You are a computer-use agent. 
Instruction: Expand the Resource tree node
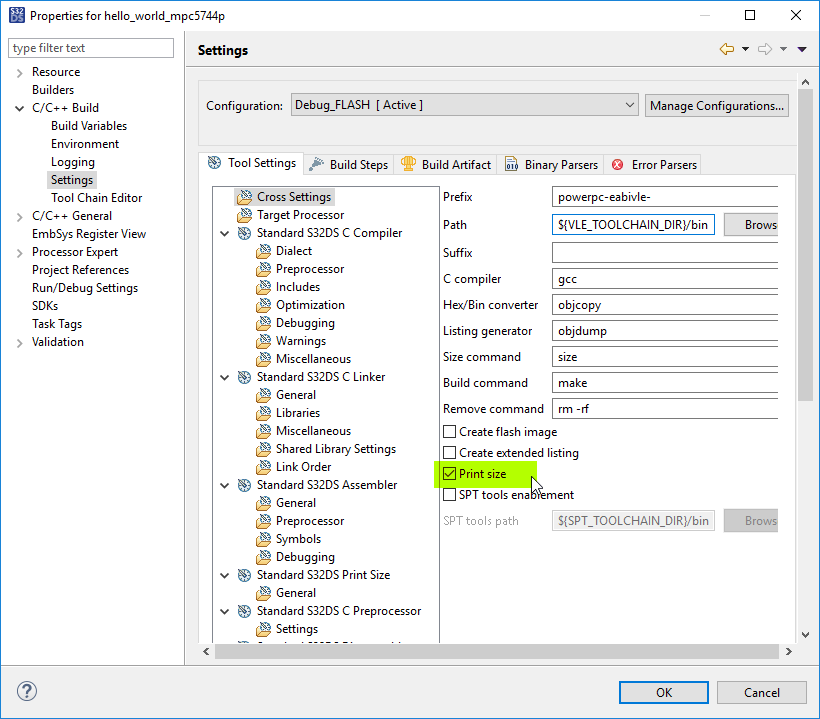(19, 73)
